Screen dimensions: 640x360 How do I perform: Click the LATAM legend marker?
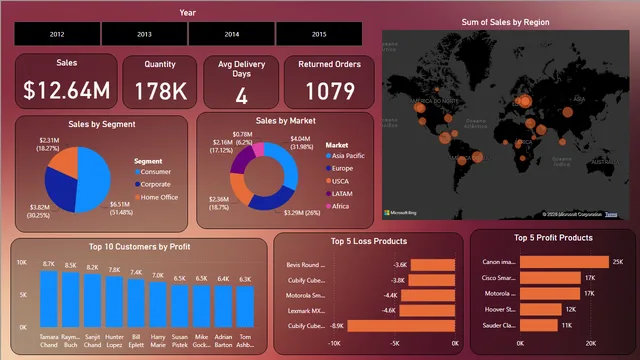click(x=329, y=193)
